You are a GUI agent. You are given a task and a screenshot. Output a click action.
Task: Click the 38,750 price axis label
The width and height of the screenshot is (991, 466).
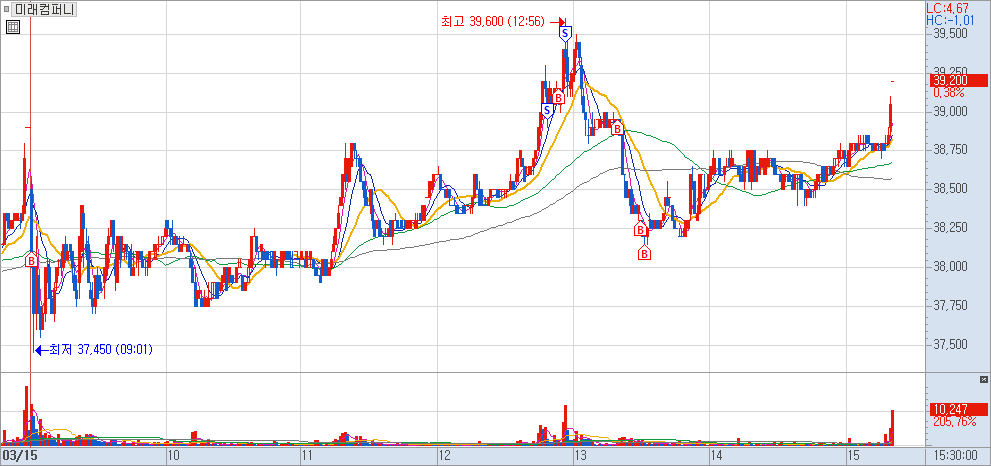950,150
